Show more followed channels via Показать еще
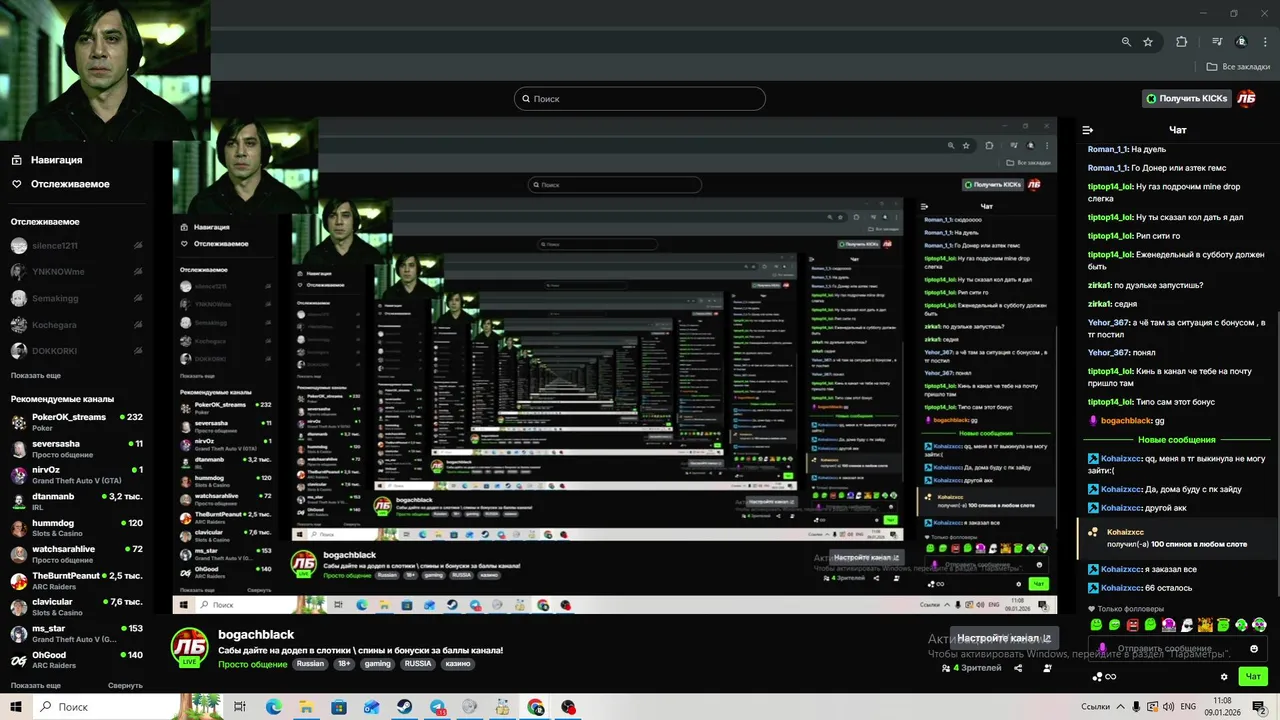 (36, 376)
